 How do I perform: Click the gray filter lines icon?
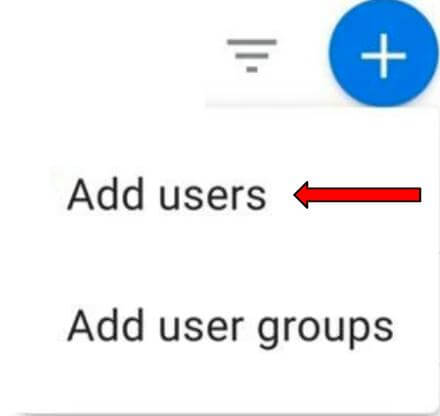(252, 56)
